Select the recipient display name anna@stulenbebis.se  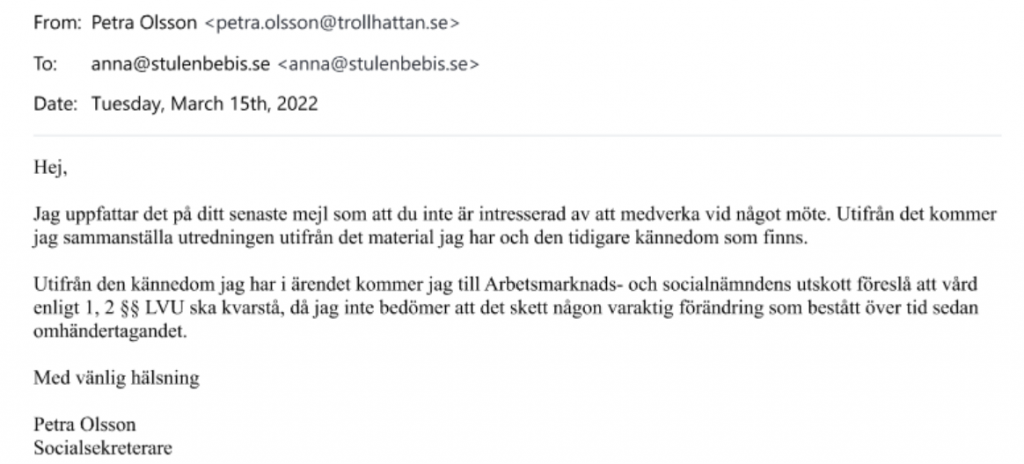(180, 64)
